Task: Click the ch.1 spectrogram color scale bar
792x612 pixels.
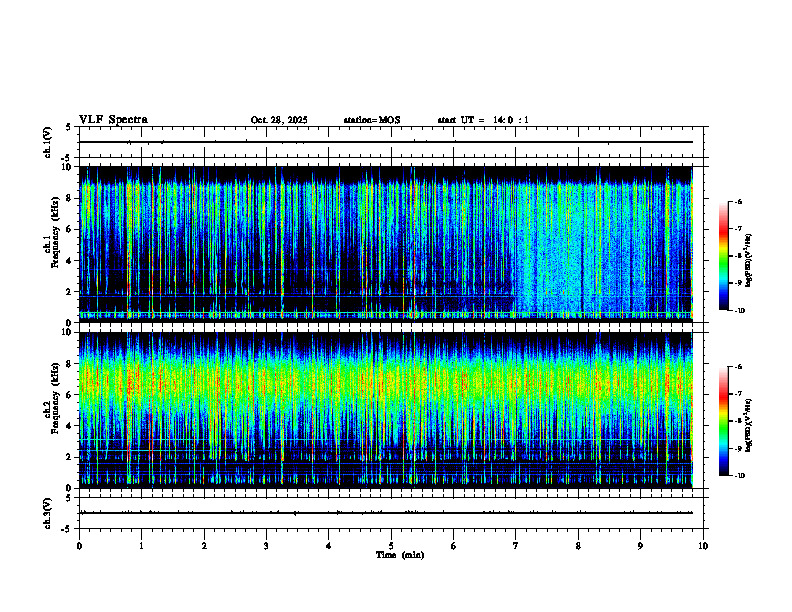Action: 723,256
